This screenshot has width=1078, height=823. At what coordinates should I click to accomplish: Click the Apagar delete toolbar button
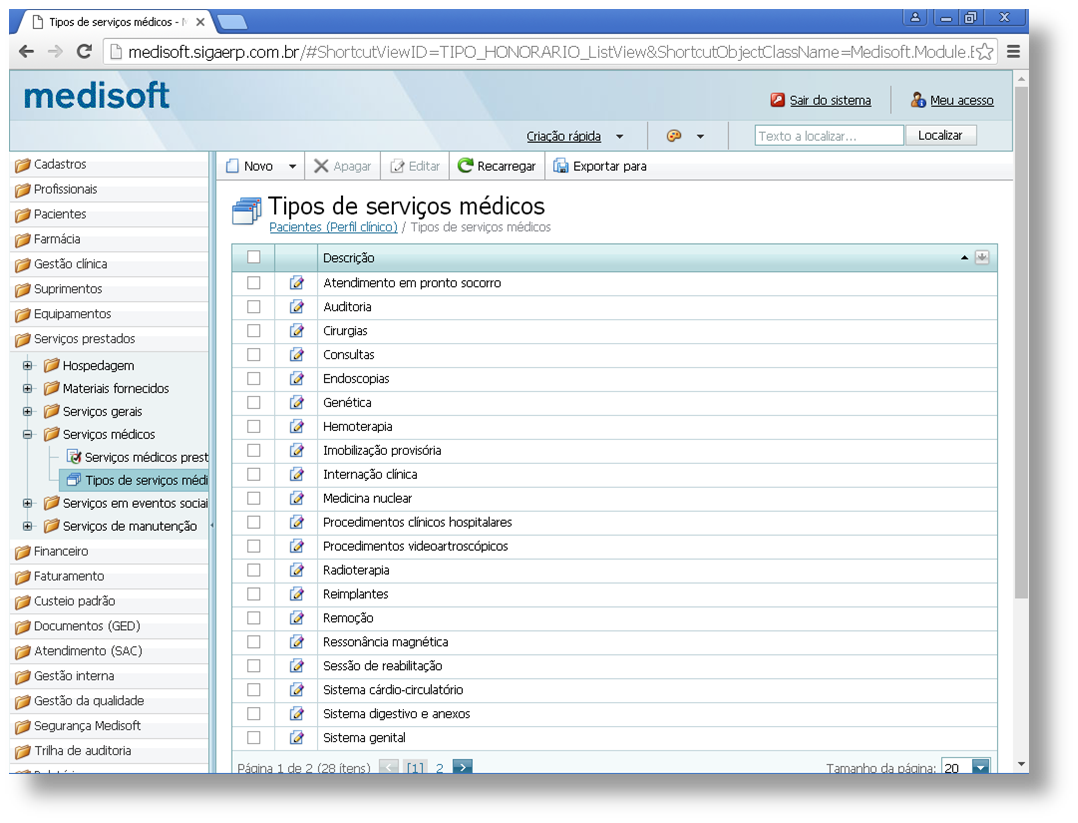point(342,166)
